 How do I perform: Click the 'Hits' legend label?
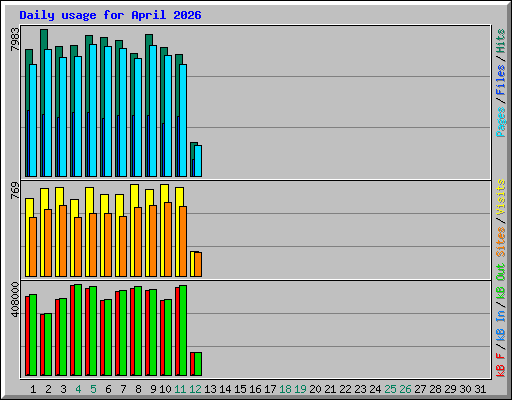(x=501, y=41)
